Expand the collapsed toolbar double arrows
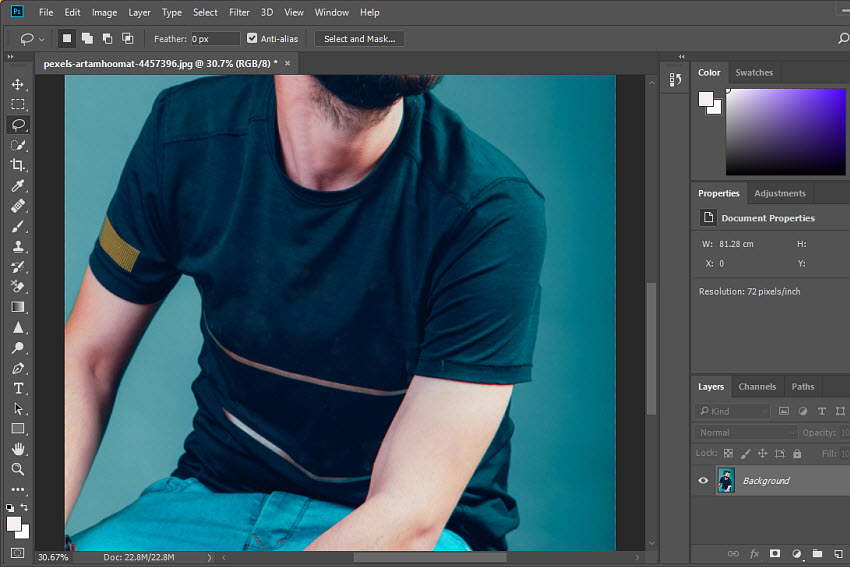 point(10,56)
